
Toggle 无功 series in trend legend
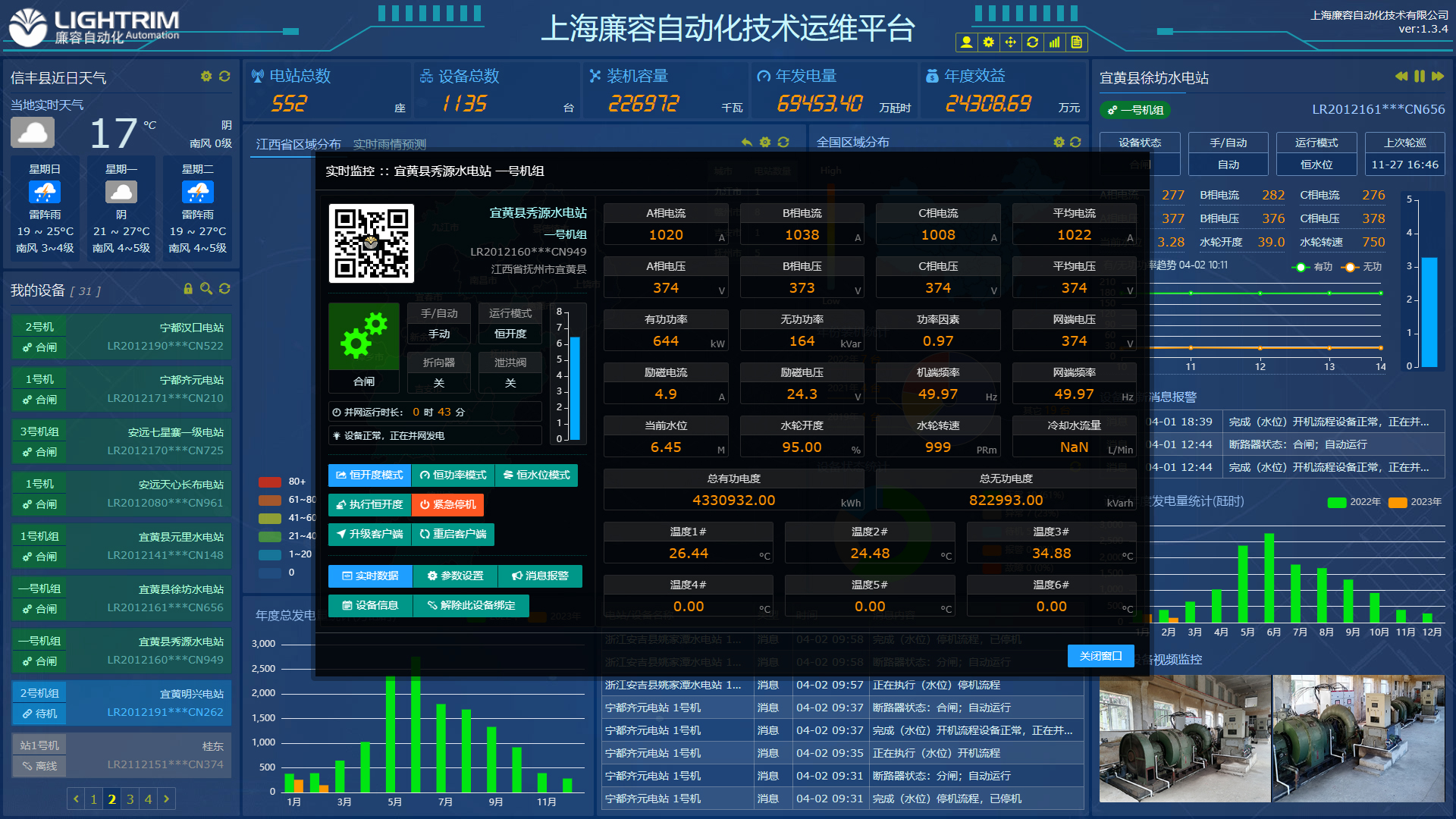[x=1362, y=267]
